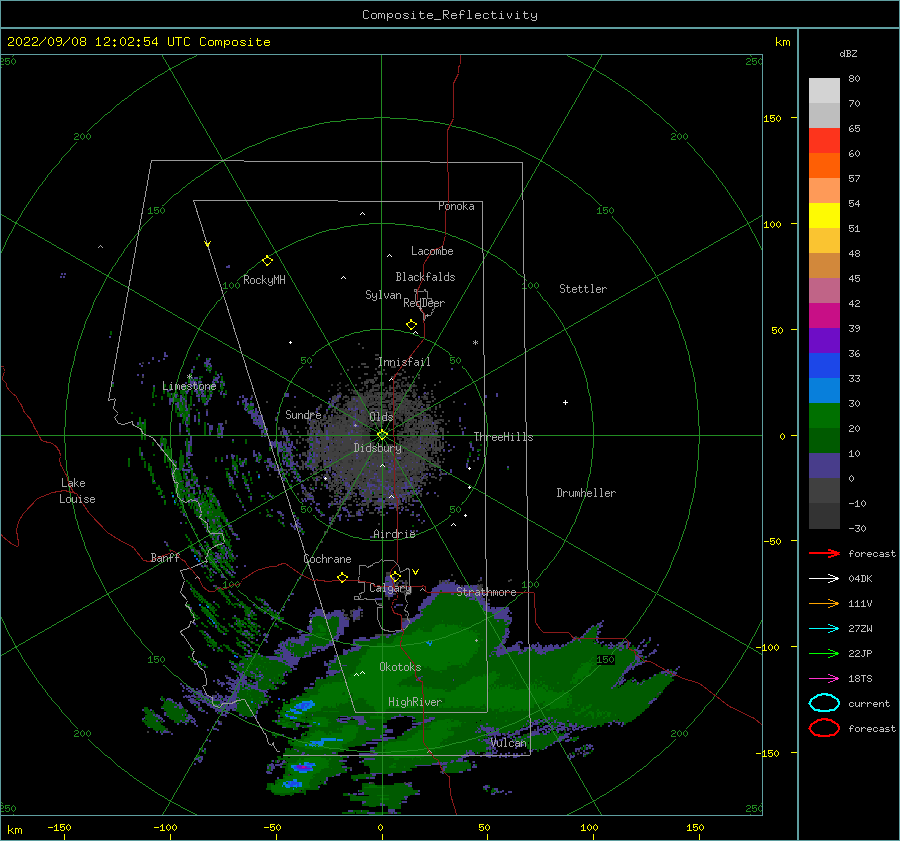Click the Lacombe label
Screen dimensions: 900x841
pos(432,251)
